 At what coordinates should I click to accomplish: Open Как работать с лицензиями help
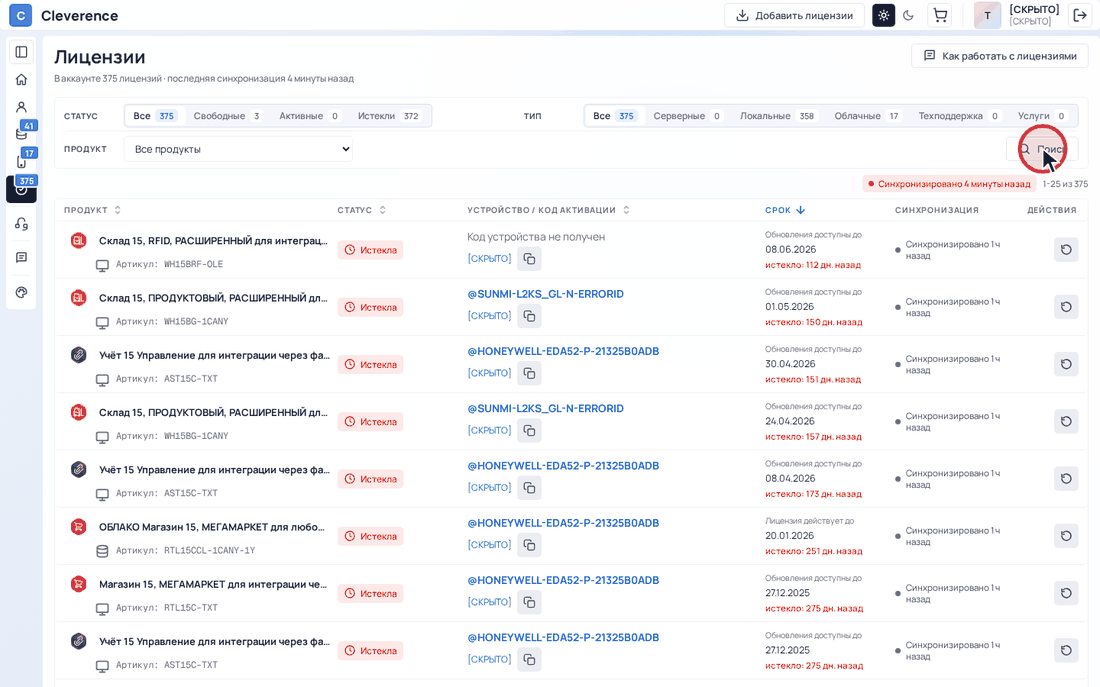(1000, 55)
